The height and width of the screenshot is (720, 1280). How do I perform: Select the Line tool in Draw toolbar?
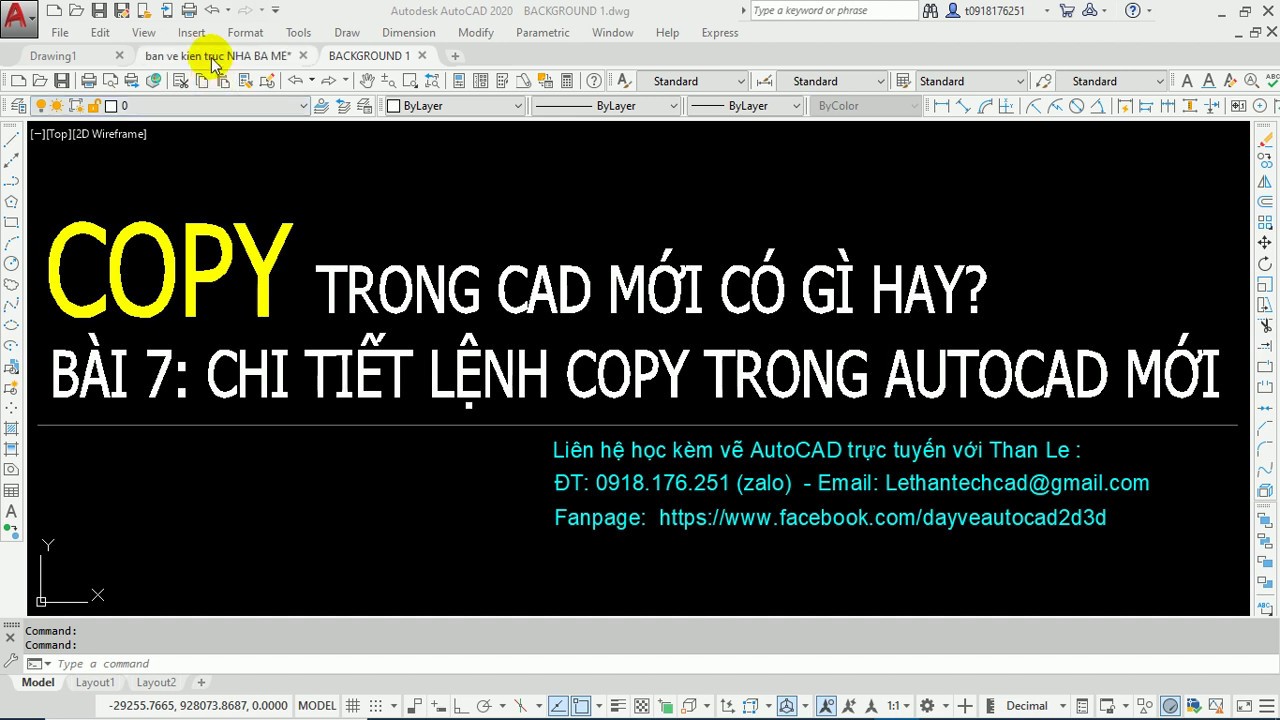click(x=11, y=140)
